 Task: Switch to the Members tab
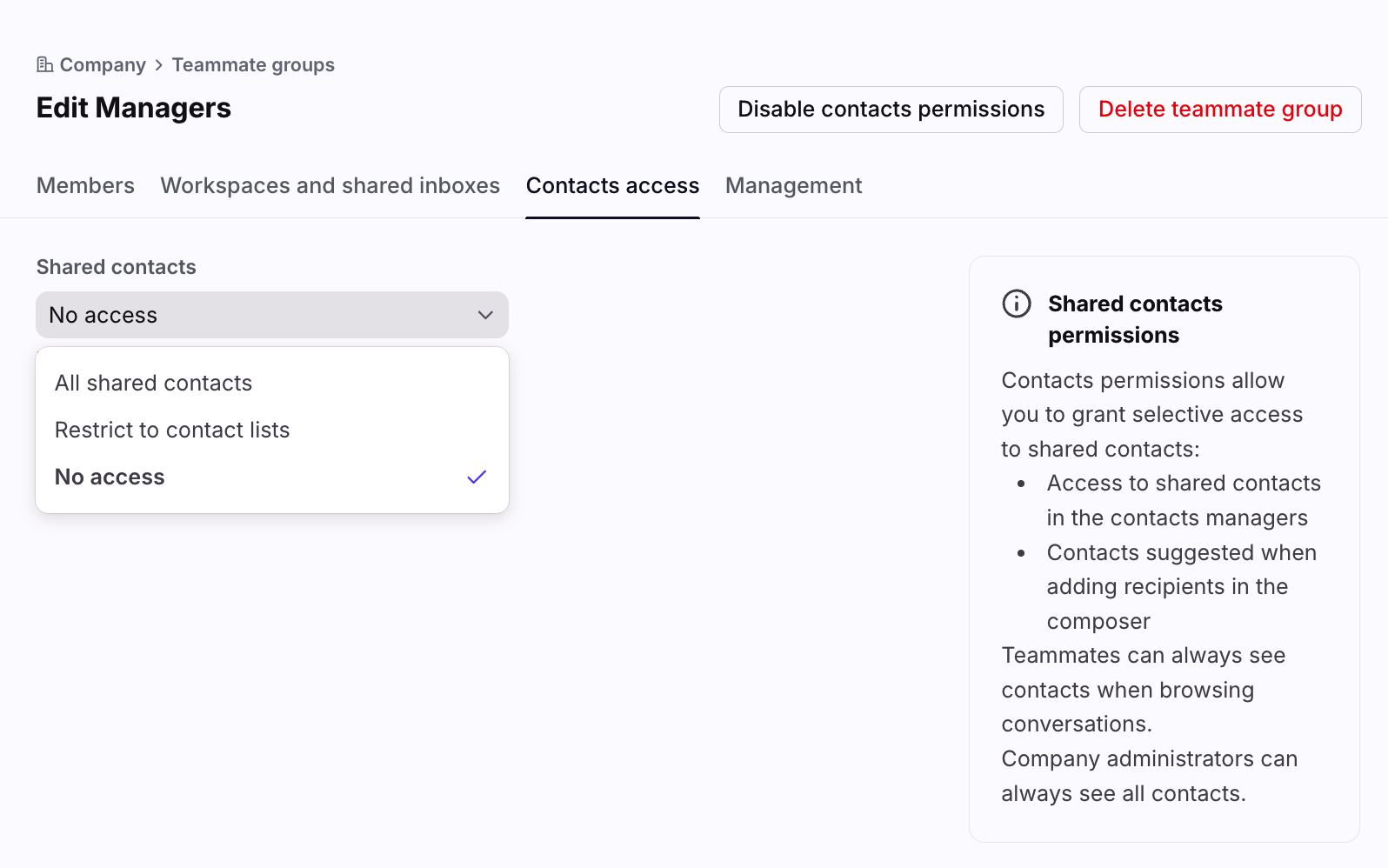(85, 186)
